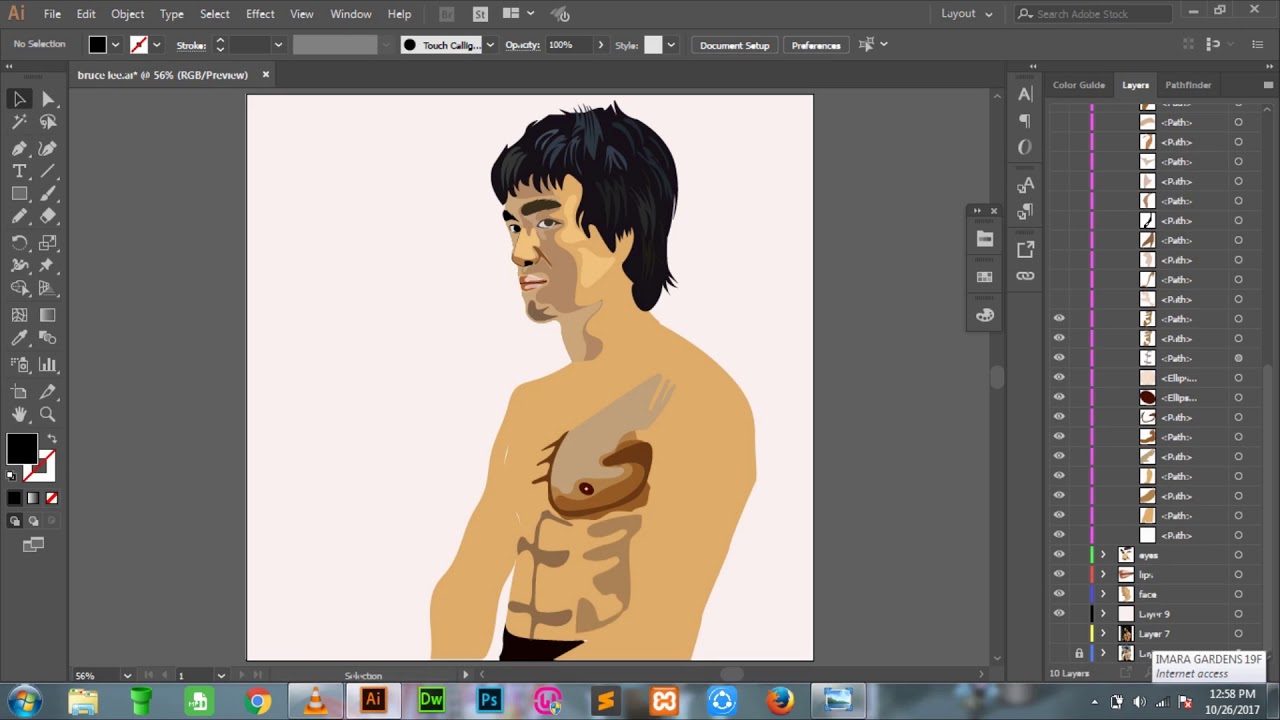
Task: Hide the face layer
Action: point(1059,594)
